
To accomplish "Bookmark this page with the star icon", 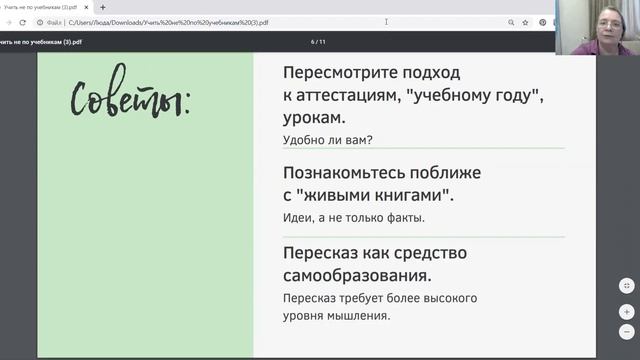I will click(525, 23).
